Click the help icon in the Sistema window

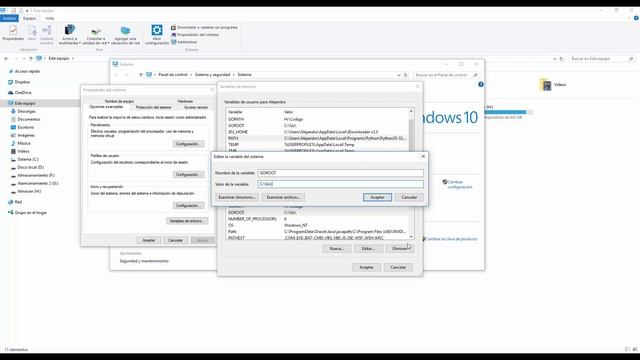click(x=481, y=84)
